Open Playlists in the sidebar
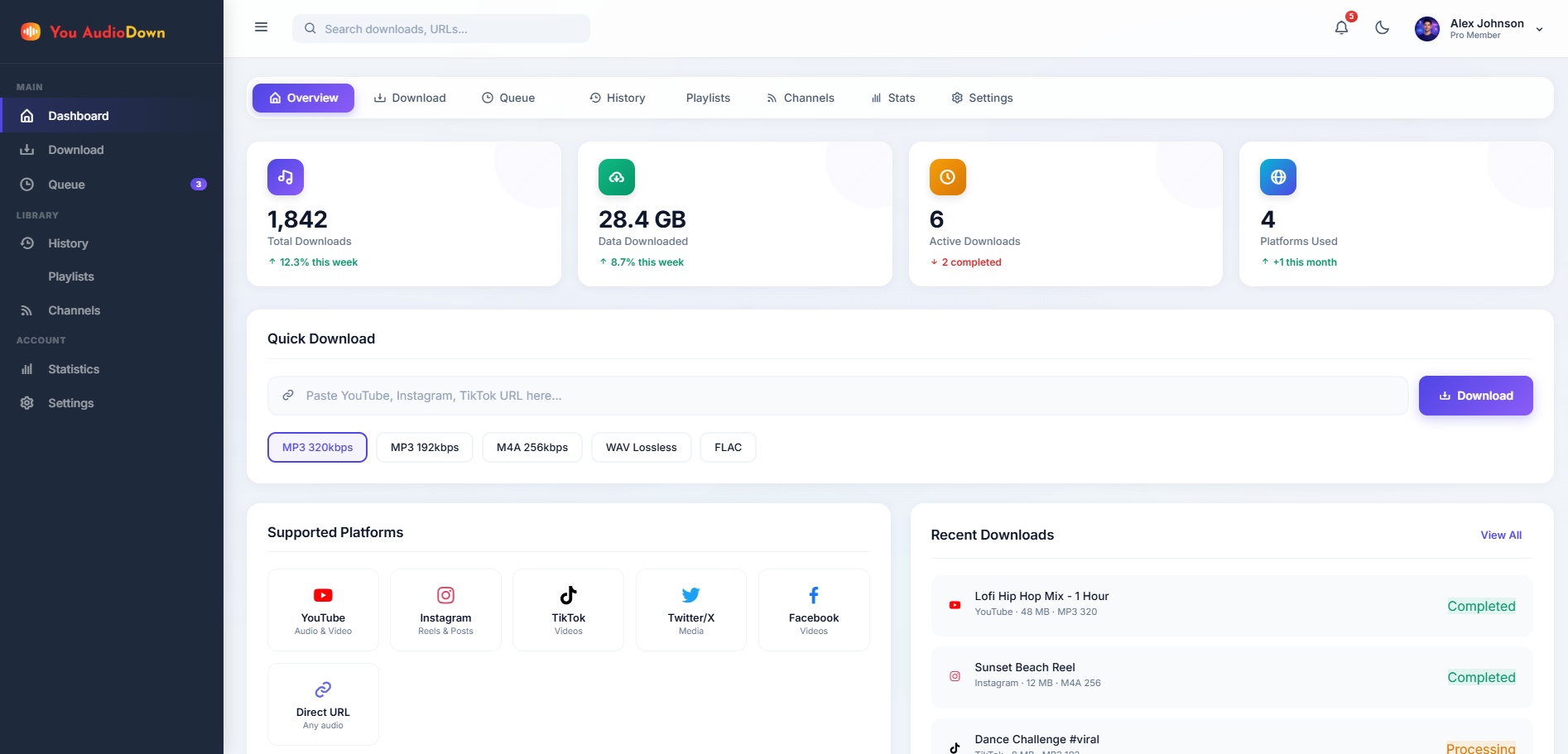1568x754 pixels. coord(112,276)
